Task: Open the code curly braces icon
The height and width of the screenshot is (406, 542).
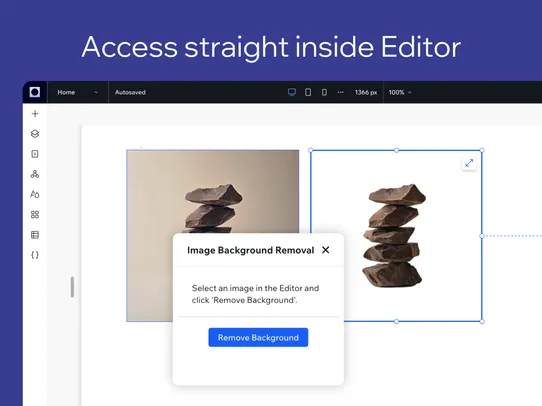Action: pos(35,255)
